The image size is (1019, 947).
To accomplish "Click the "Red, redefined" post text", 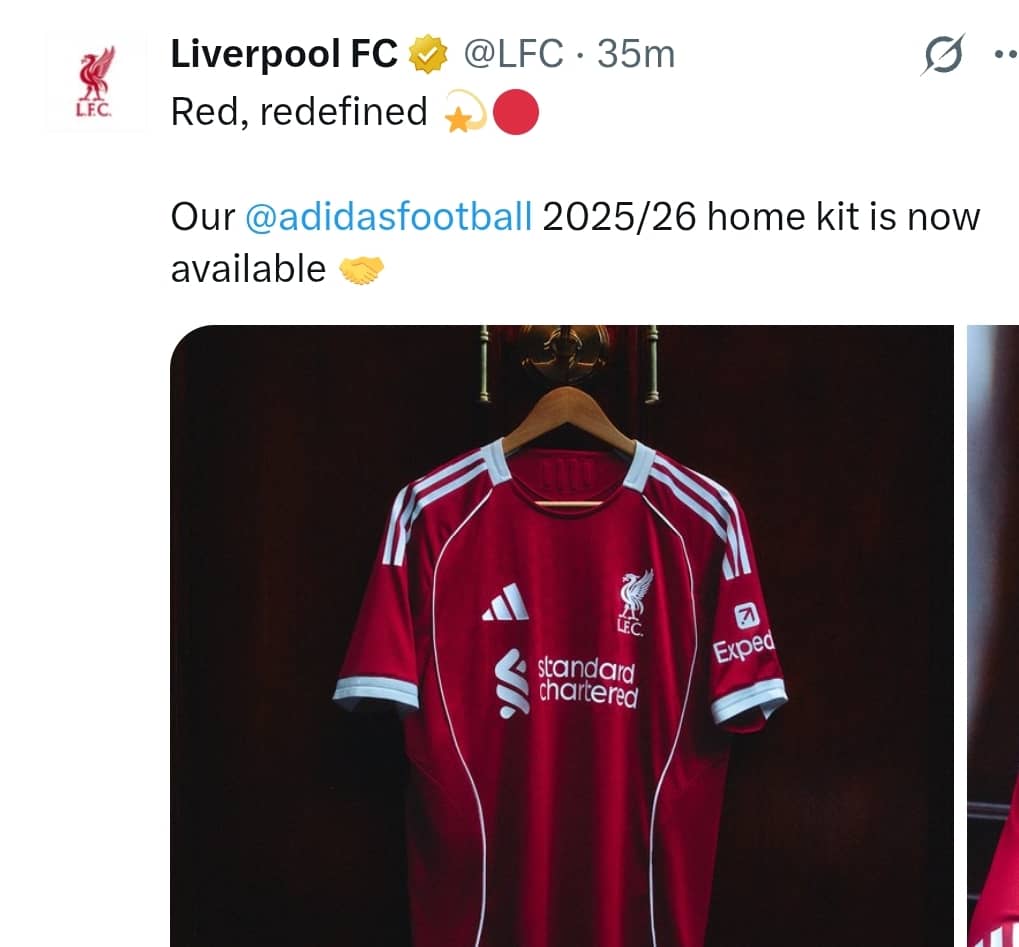I will [299, 112].
